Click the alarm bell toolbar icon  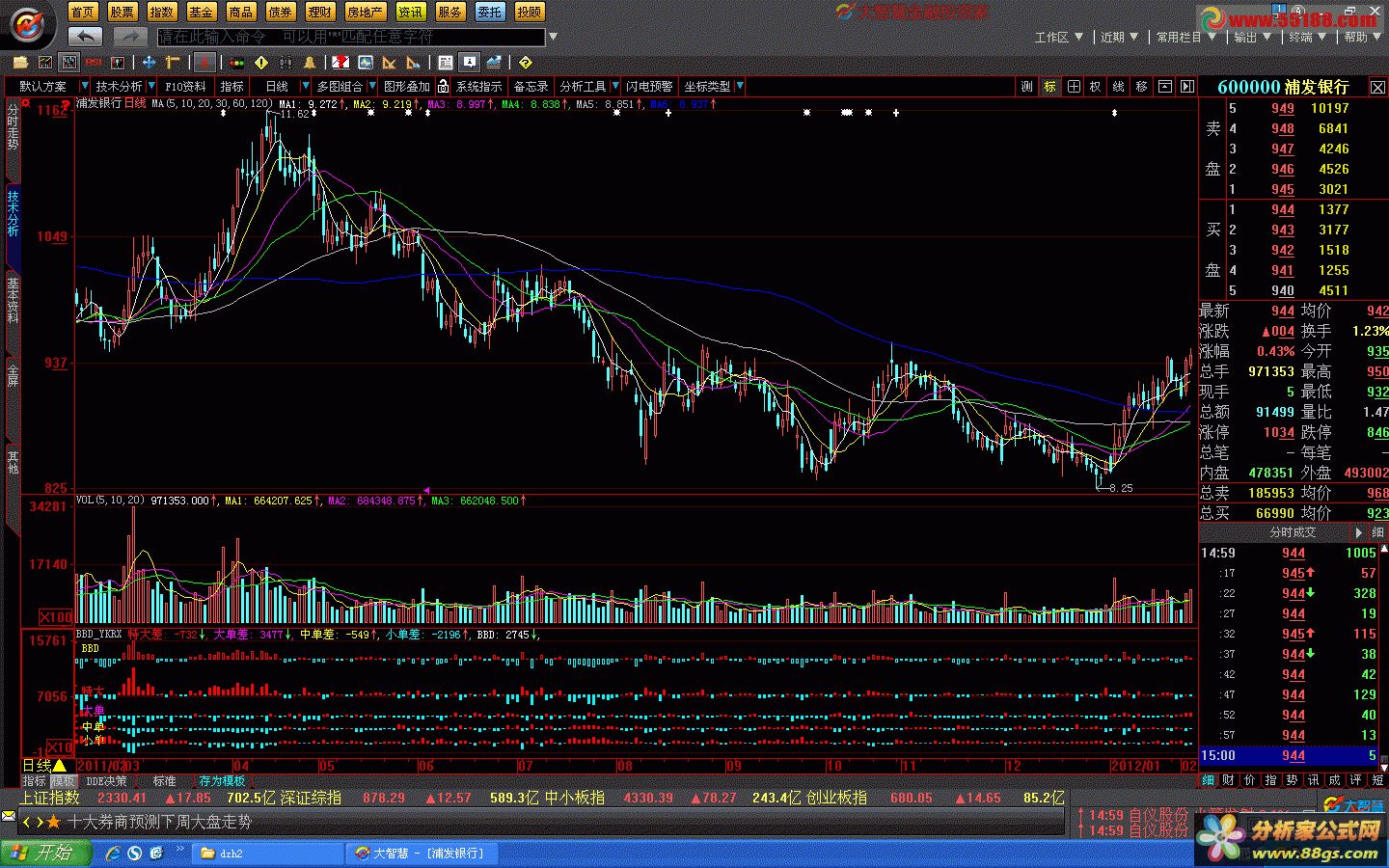pos(311,63)
